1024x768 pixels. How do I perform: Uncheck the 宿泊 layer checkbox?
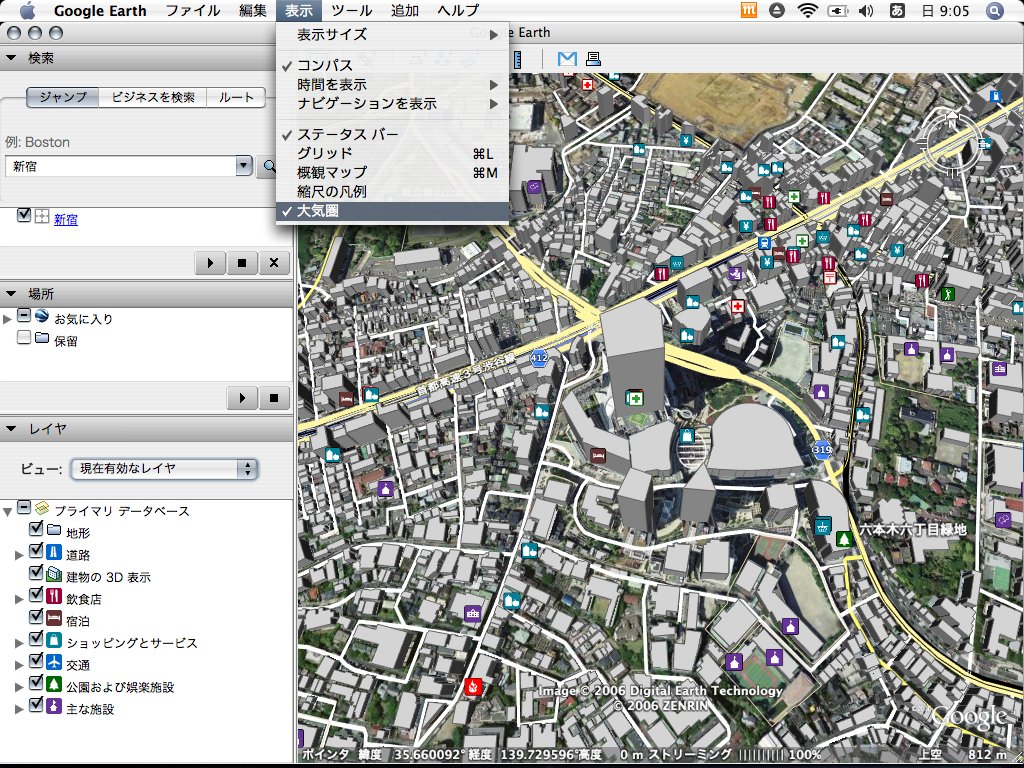(37, 617)
